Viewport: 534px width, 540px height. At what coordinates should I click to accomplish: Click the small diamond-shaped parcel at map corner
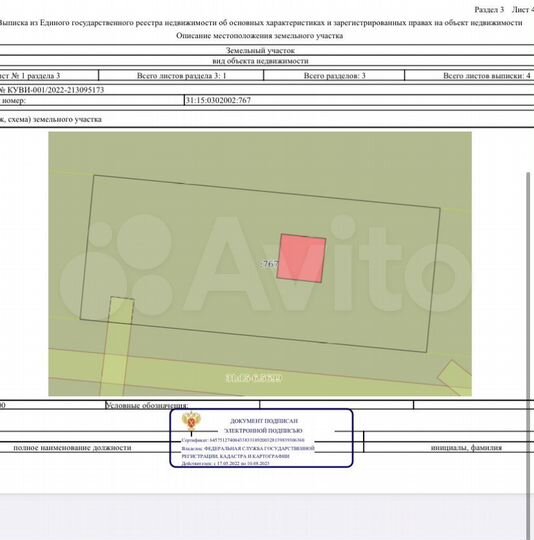455,377
